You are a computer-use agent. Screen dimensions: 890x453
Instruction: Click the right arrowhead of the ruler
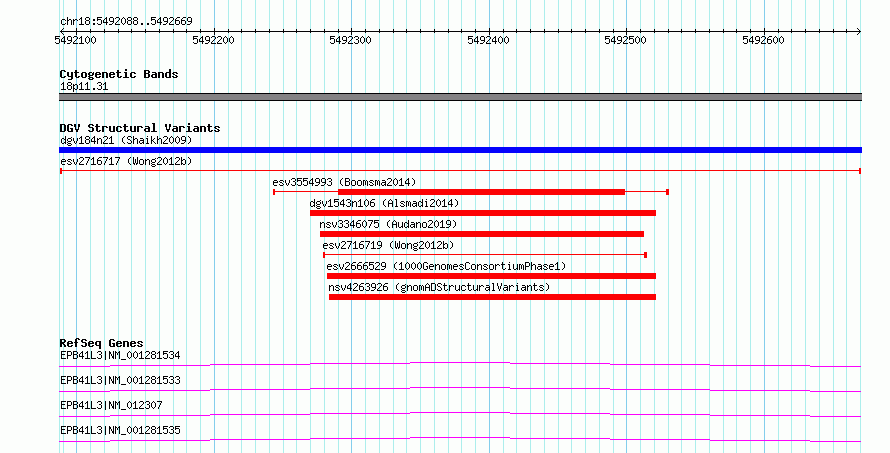859,31
